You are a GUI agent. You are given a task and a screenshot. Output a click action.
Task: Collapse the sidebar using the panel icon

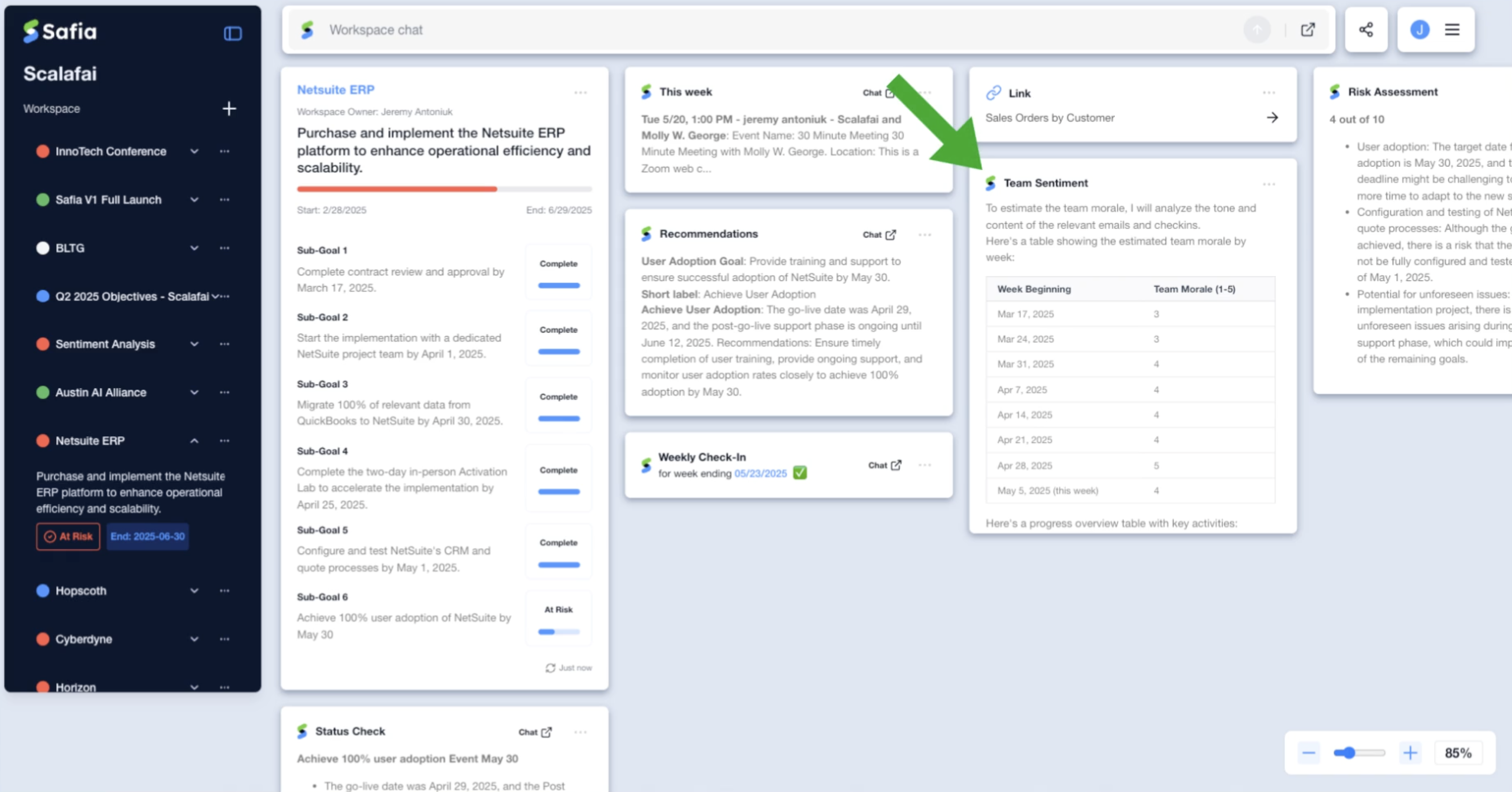tap(232, 33)
